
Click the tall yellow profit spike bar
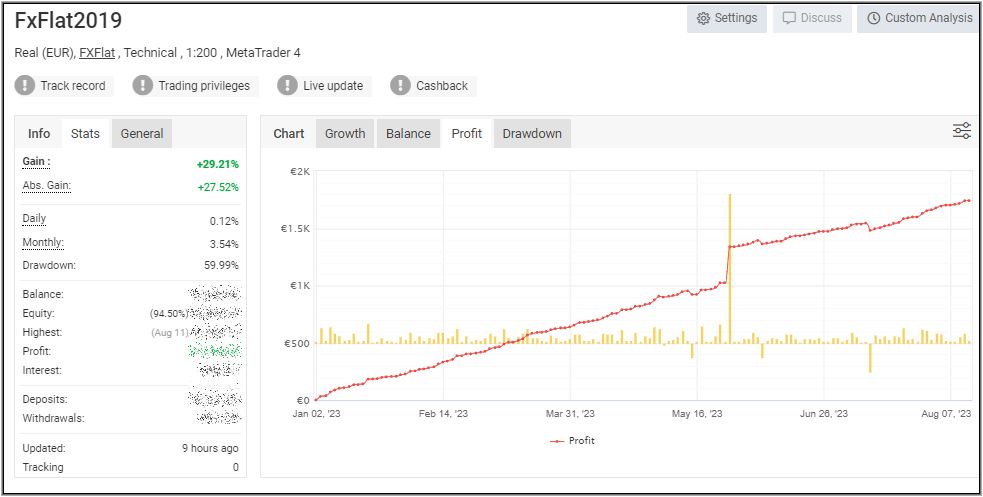pyautogui.click(x=730, y=270)
